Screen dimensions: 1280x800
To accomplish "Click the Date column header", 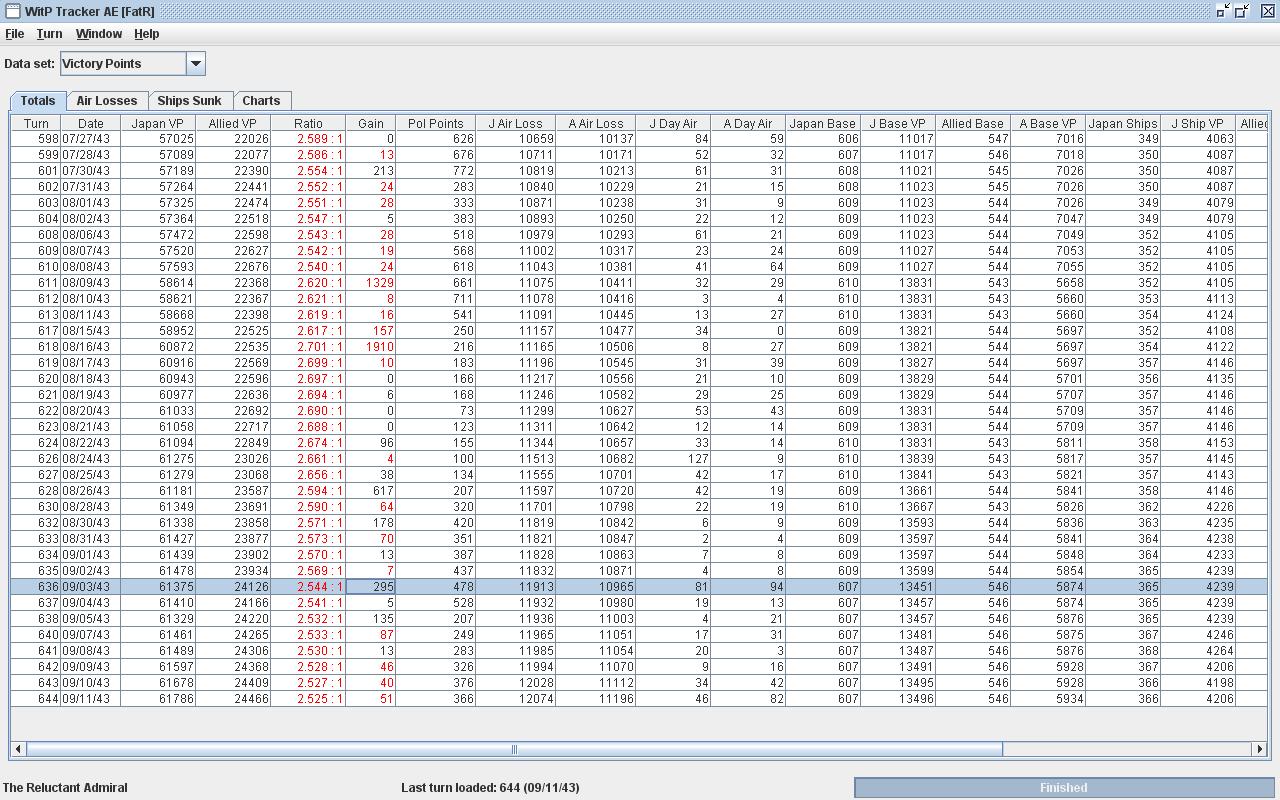I will click(x=90, y=124).
